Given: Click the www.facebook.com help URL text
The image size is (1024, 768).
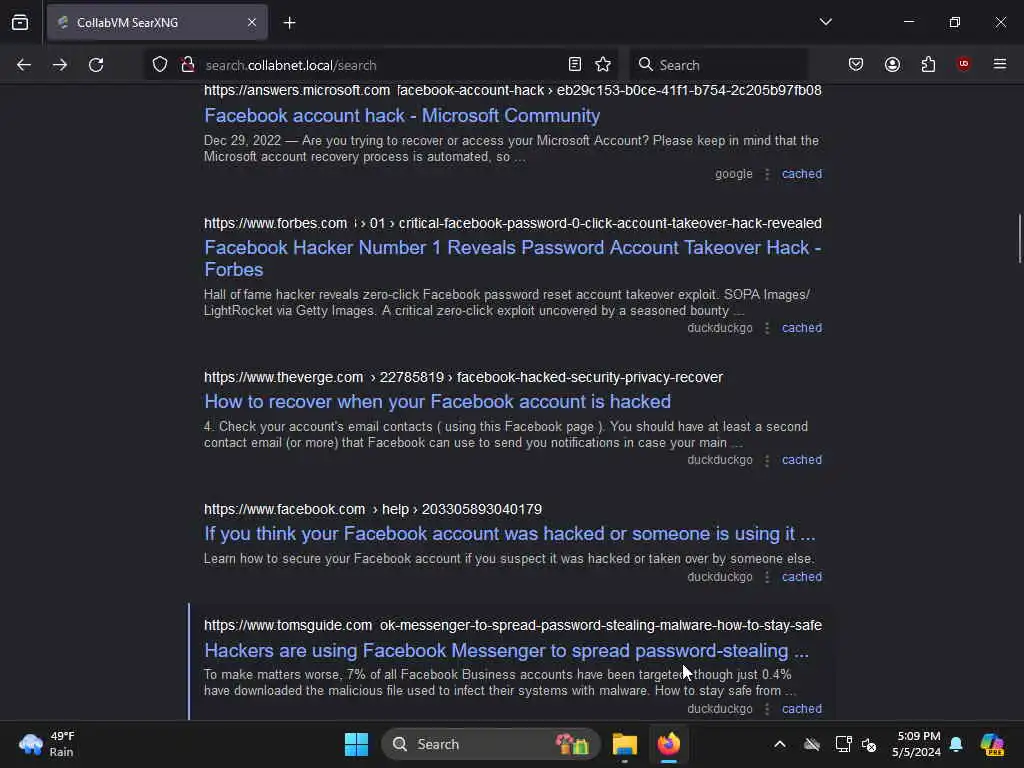Looking at the screenshot, I should point(373,509).
